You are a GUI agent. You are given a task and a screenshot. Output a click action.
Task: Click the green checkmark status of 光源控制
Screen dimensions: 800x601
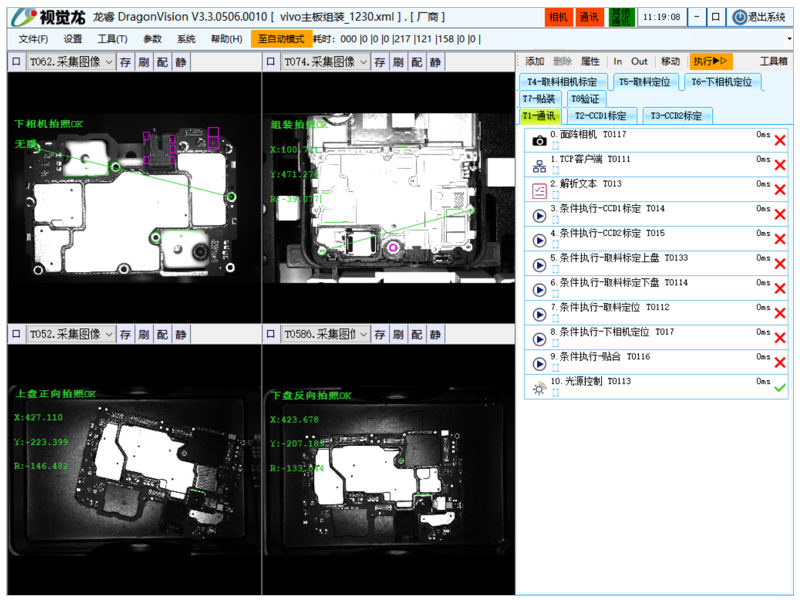pos(780,388)
